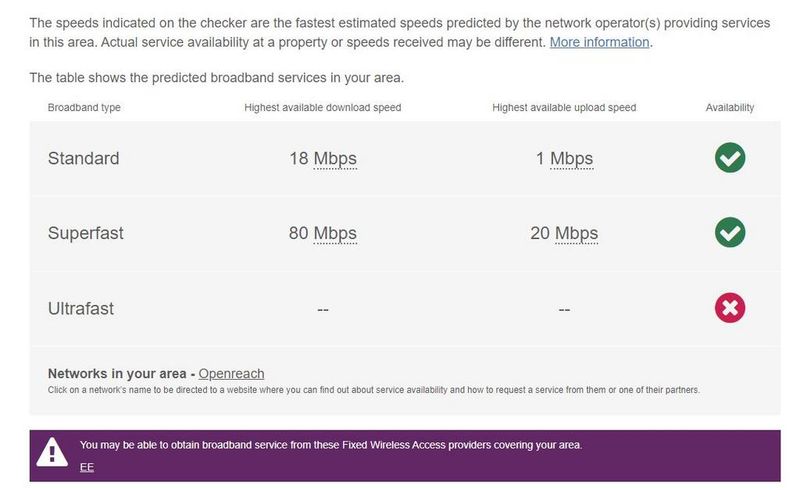Select the Standard broadband type row label

coord(83,159)
